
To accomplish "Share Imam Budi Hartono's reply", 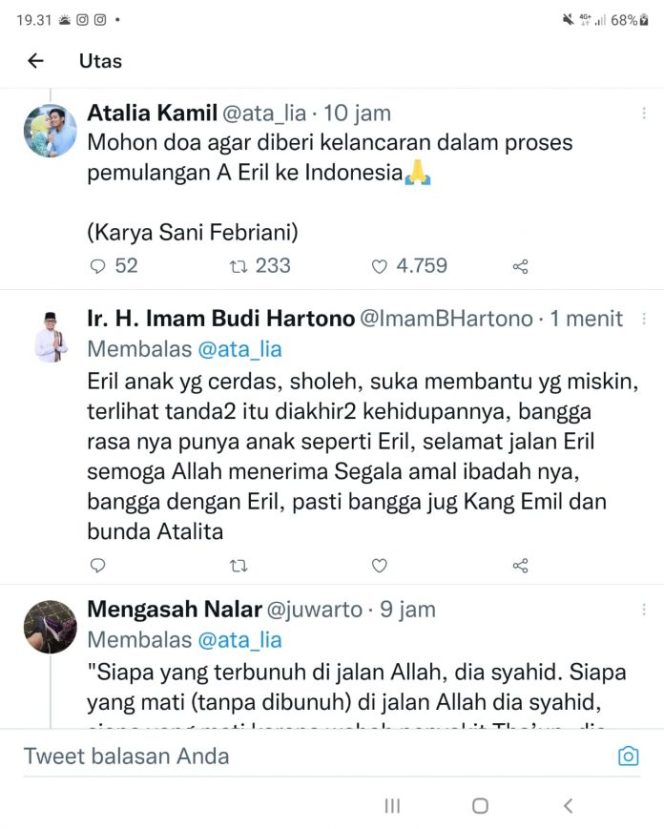I will click(x=519, y=565).
